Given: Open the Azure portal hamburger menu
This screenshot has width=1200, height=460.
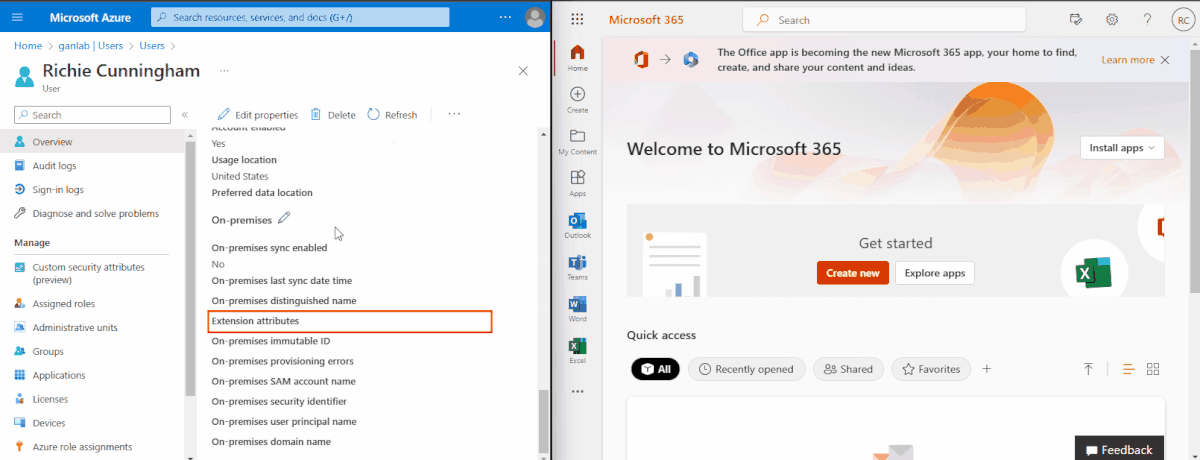Looking at the screenshot, I should pos(16,17).
